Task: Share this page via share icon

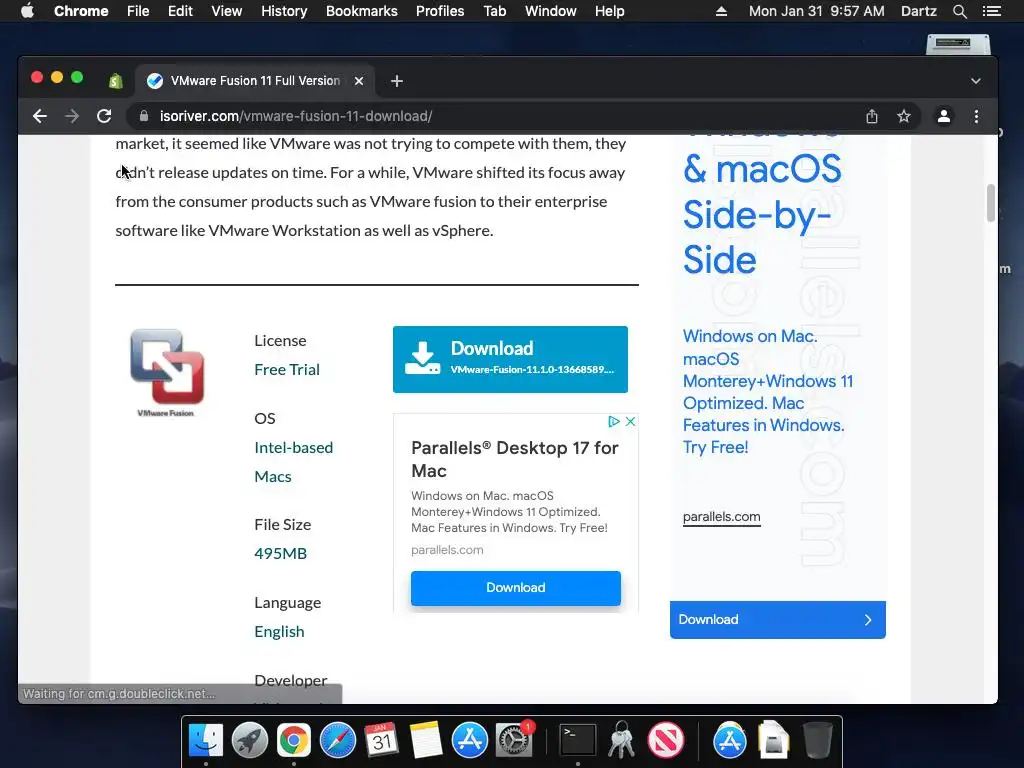Action: (x=872, y=116)
